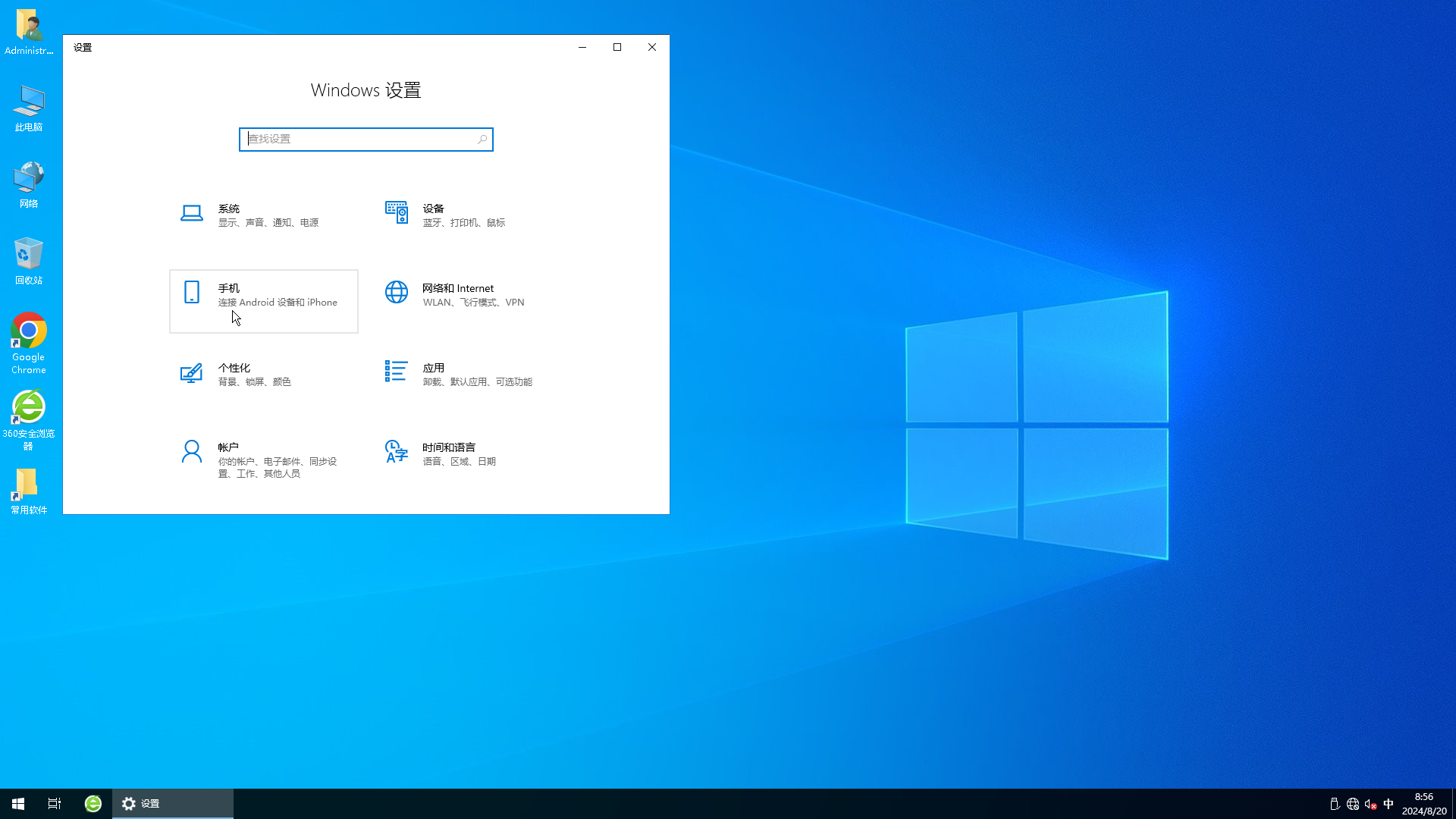Click the text 卸载、默认应用、可选功能
Viewport: 1456px width, 819px height.
pyautogui.click(x=478, y=382)
